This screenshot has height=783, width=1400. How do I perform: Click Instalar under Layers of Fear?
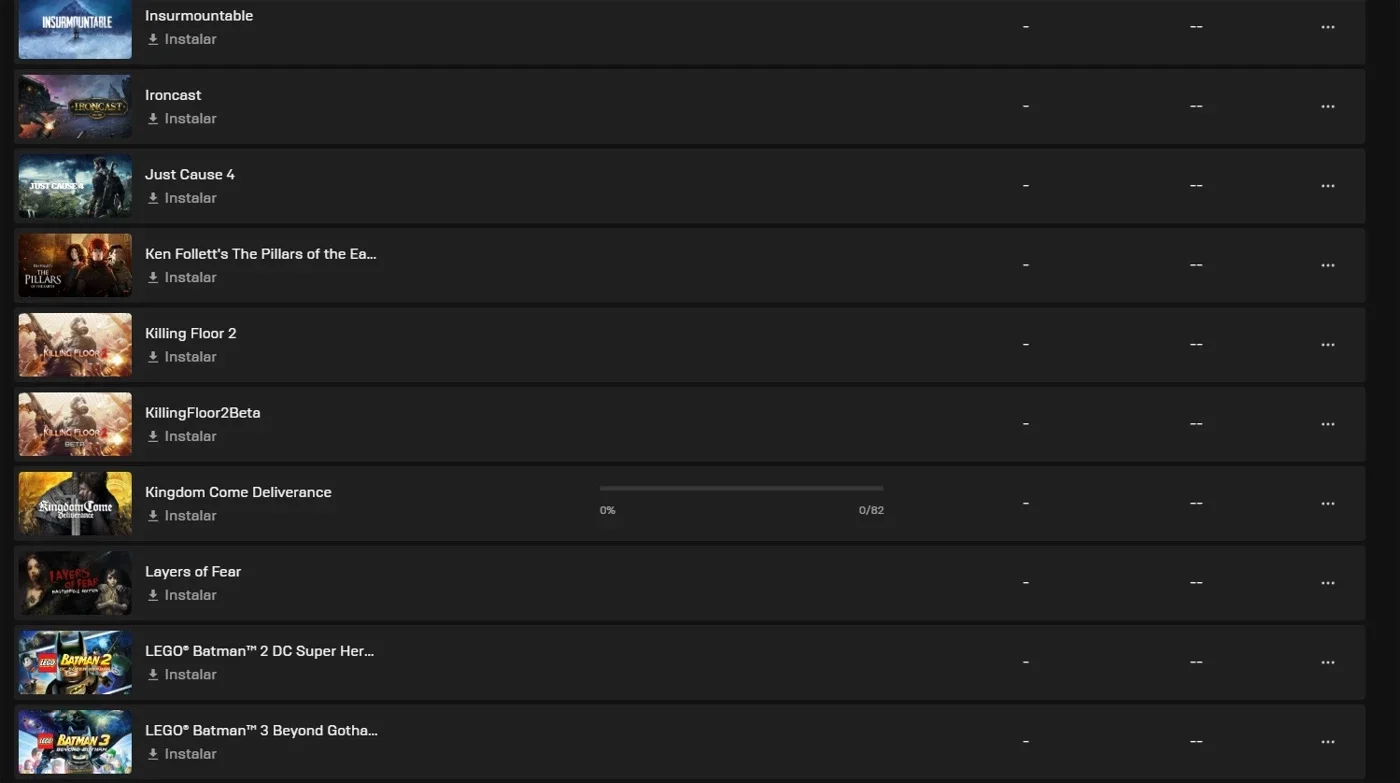coord(182,595)
